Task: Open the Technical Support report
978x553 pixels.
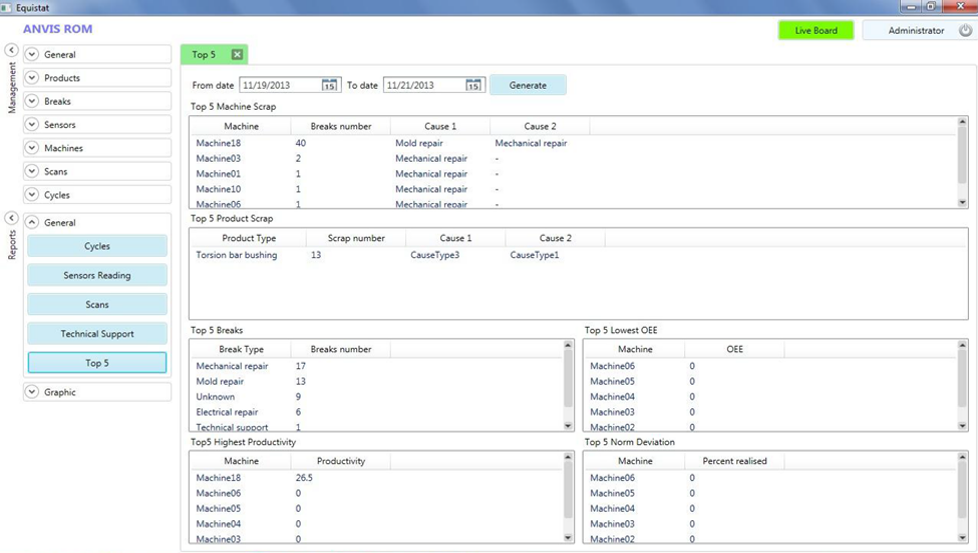Action: (97, 334)
